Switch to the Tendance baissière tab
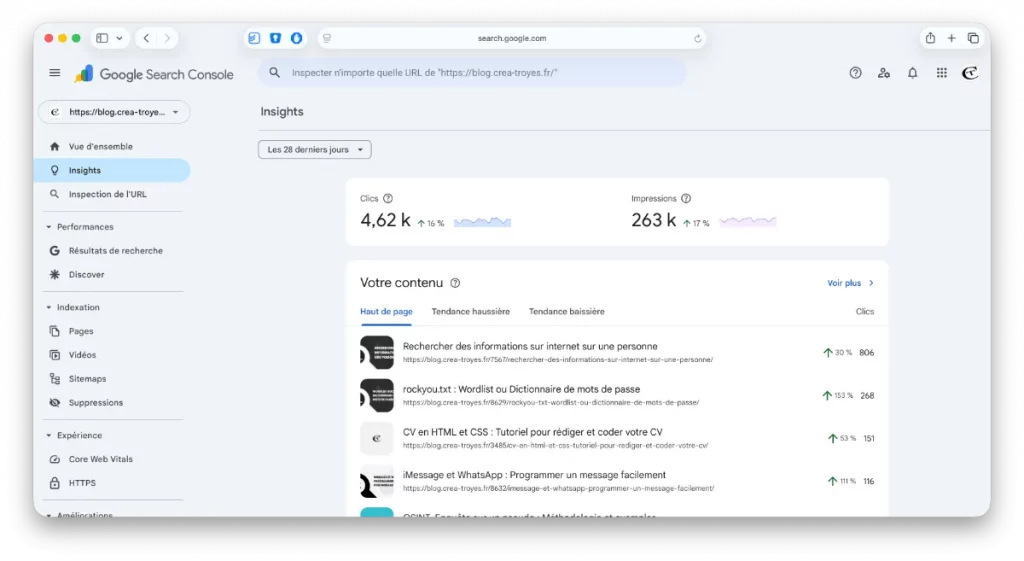This screenshot has height=561, width=1024. (x=566, y=312)
